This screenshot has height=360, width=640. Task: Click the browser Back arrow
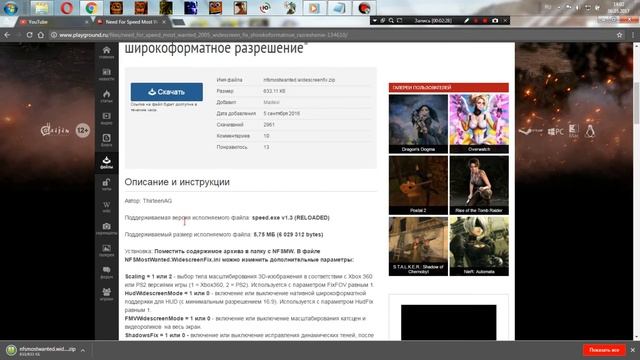tap(7, 35)
